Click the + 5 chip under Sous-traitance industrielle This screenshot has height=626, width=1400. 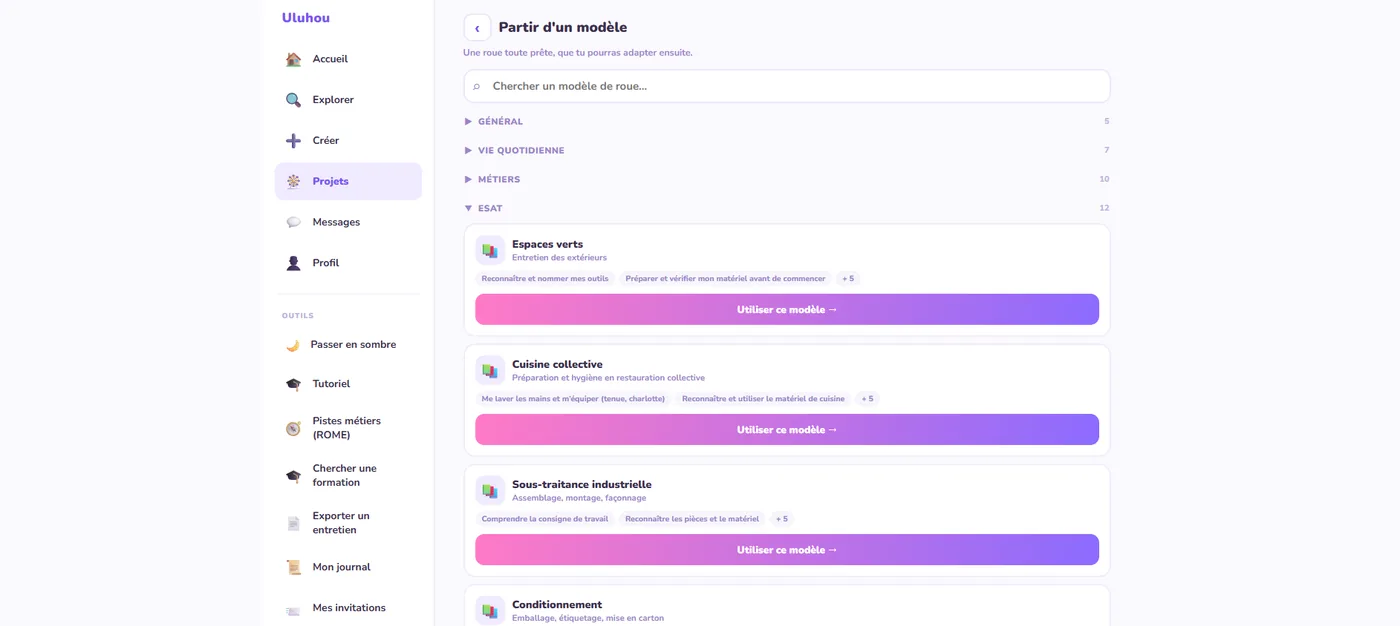click(782, 519)
